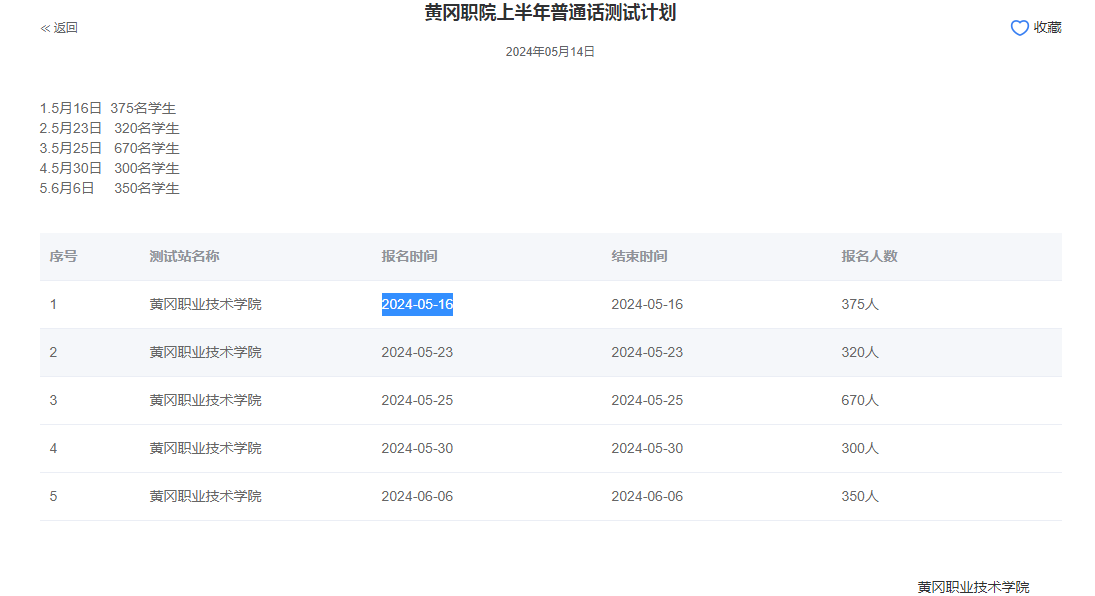The image size is (1095, 596).
Task: Click the 350人 count in row 5
Action: point(860,496)
